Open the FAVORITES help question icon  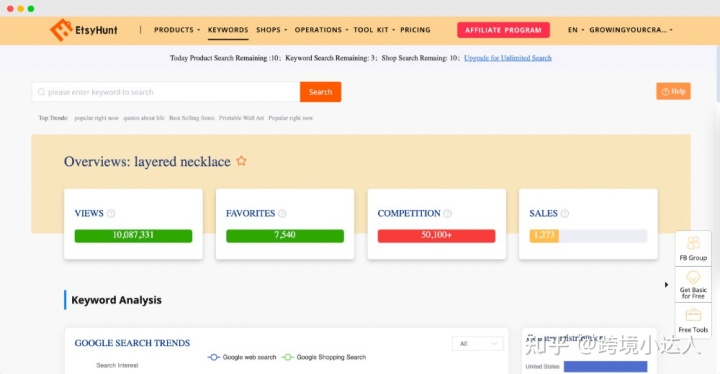[x=282, y=213]
